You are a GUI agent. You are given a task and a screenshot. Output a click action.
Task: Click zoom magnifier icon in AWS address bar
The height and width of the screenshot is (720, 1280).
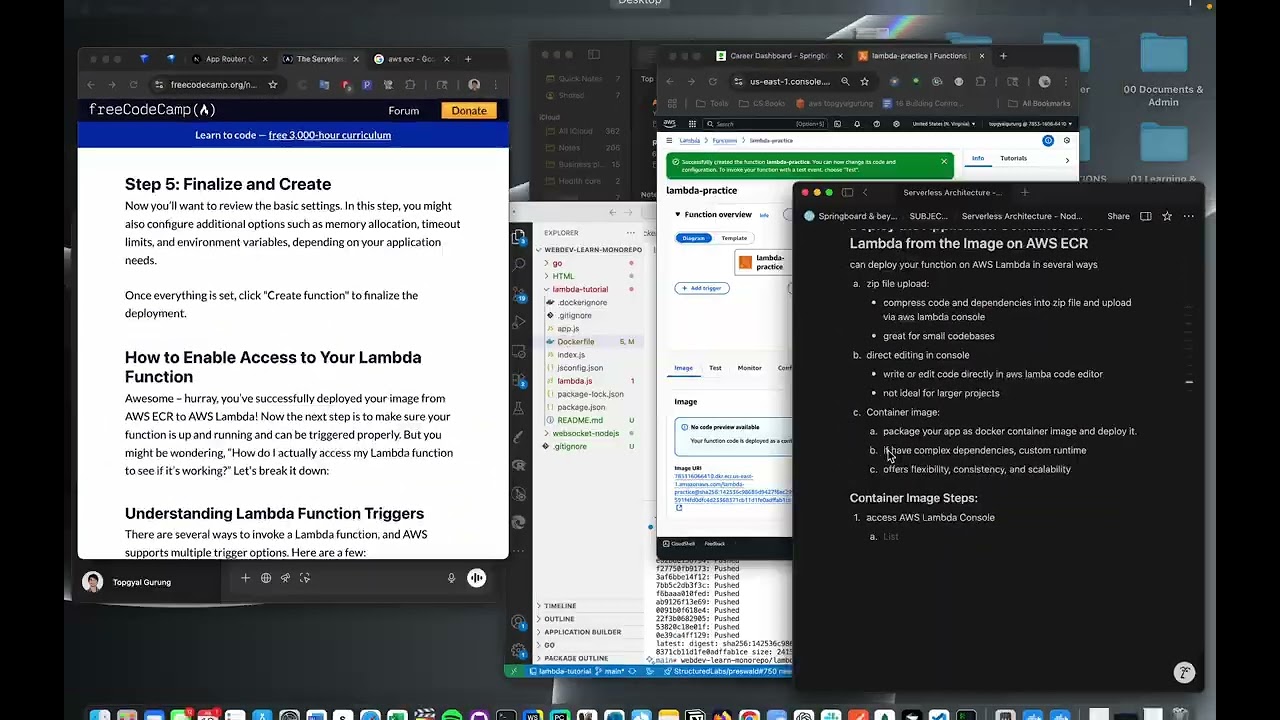click(x=845, y=81)
